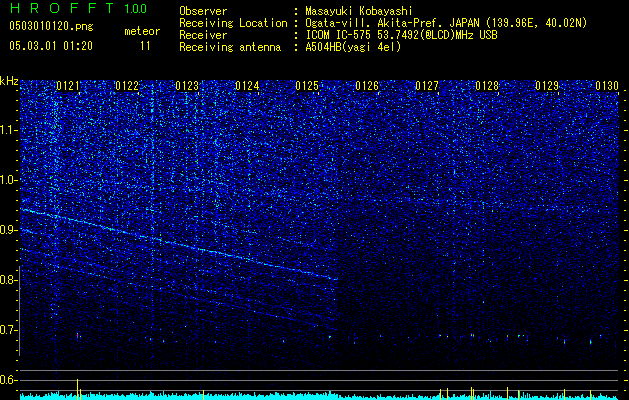Image resolution: width=629 pixels, height=400 pixels.
Task: Click the 0130 time marker
Action: (607, 86)
